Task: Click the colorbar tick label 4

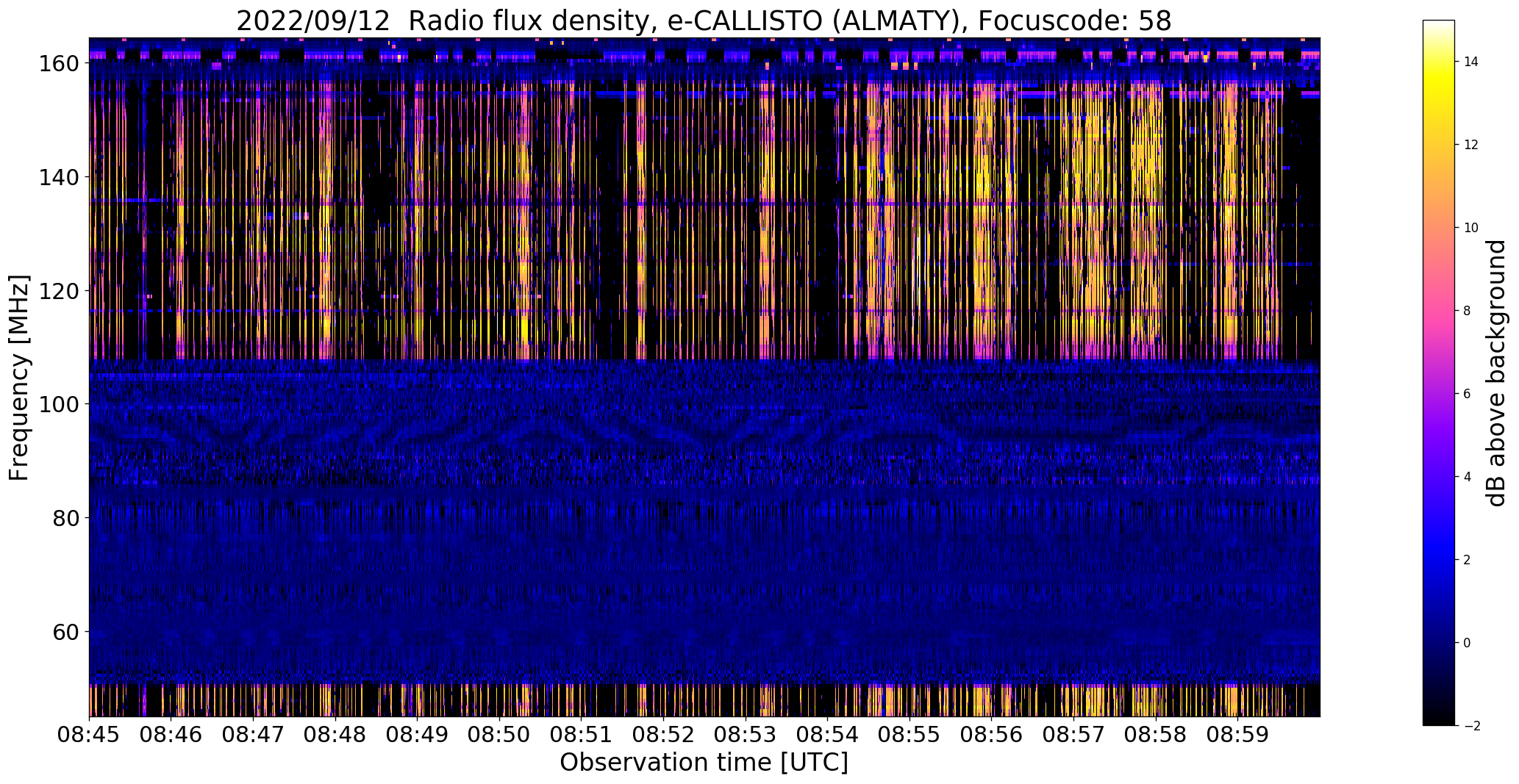Action: tap(1468, 477)
